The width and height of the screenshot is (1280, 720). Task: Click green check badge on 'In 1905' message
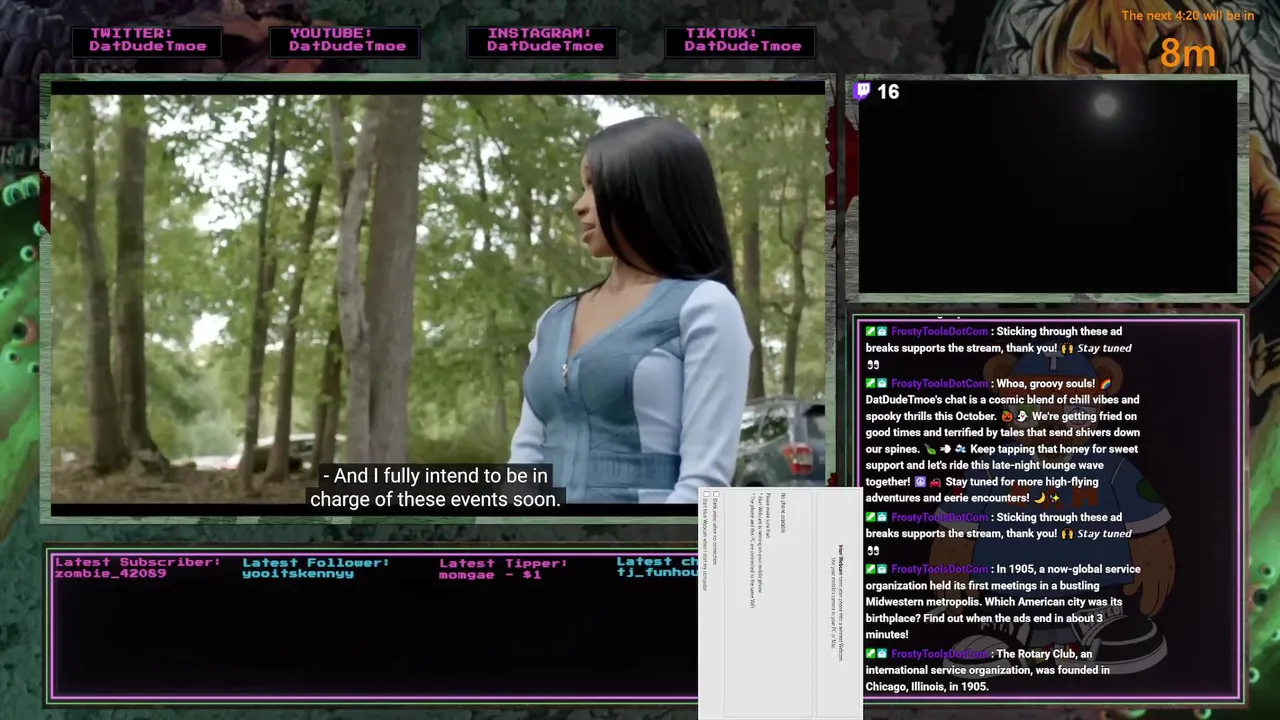[x=871, y=569]
